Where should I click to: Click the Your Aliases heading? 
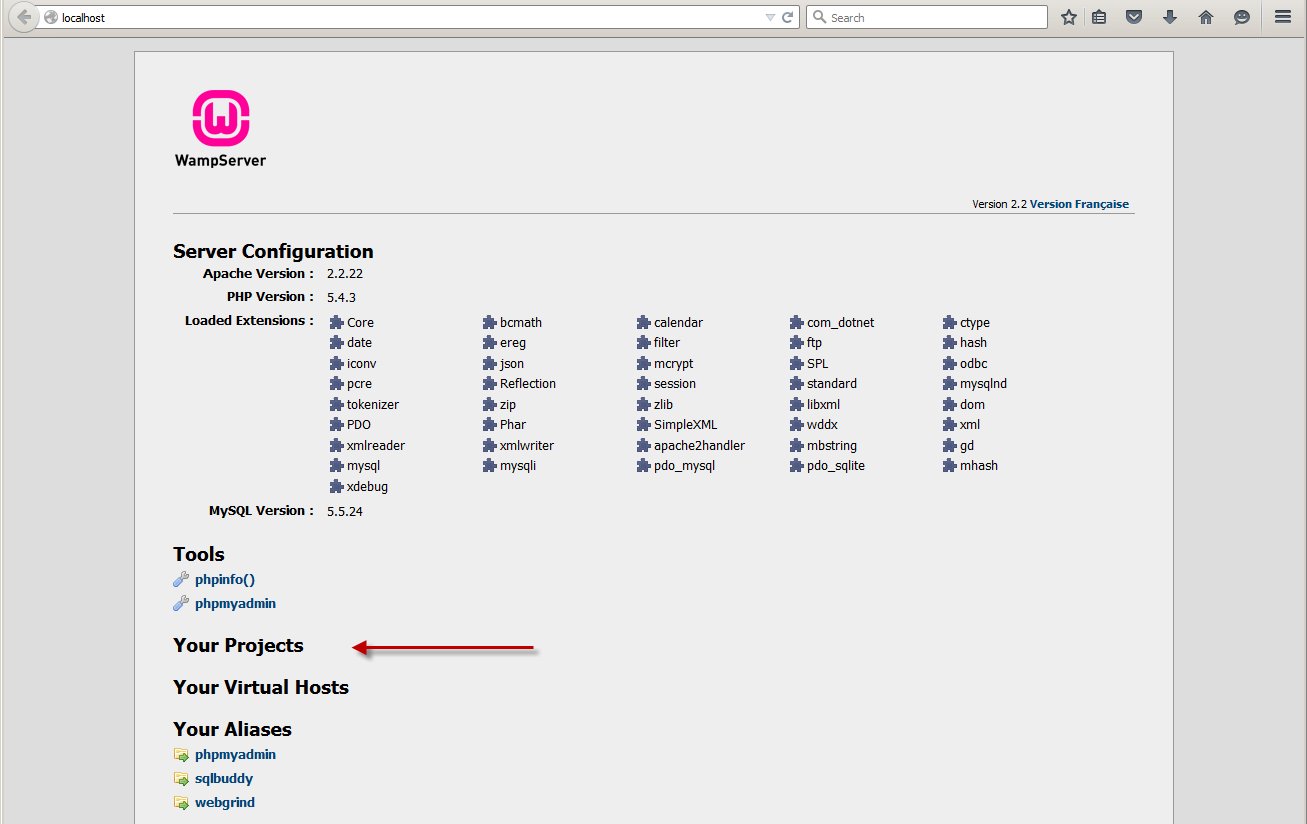tap(232, 729)
